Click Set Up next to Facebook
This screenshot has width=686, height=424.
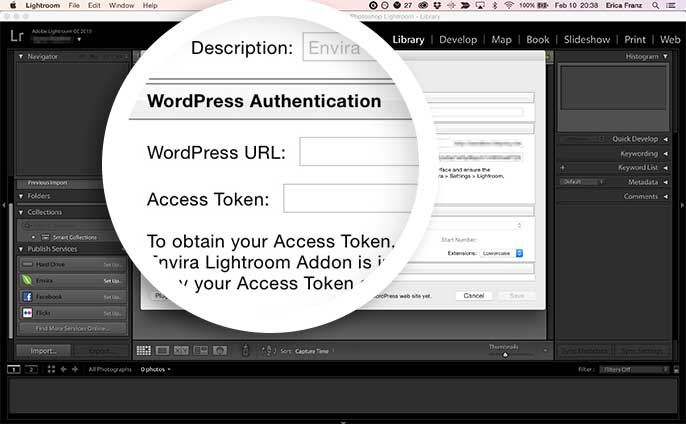(x=112, y=297)
